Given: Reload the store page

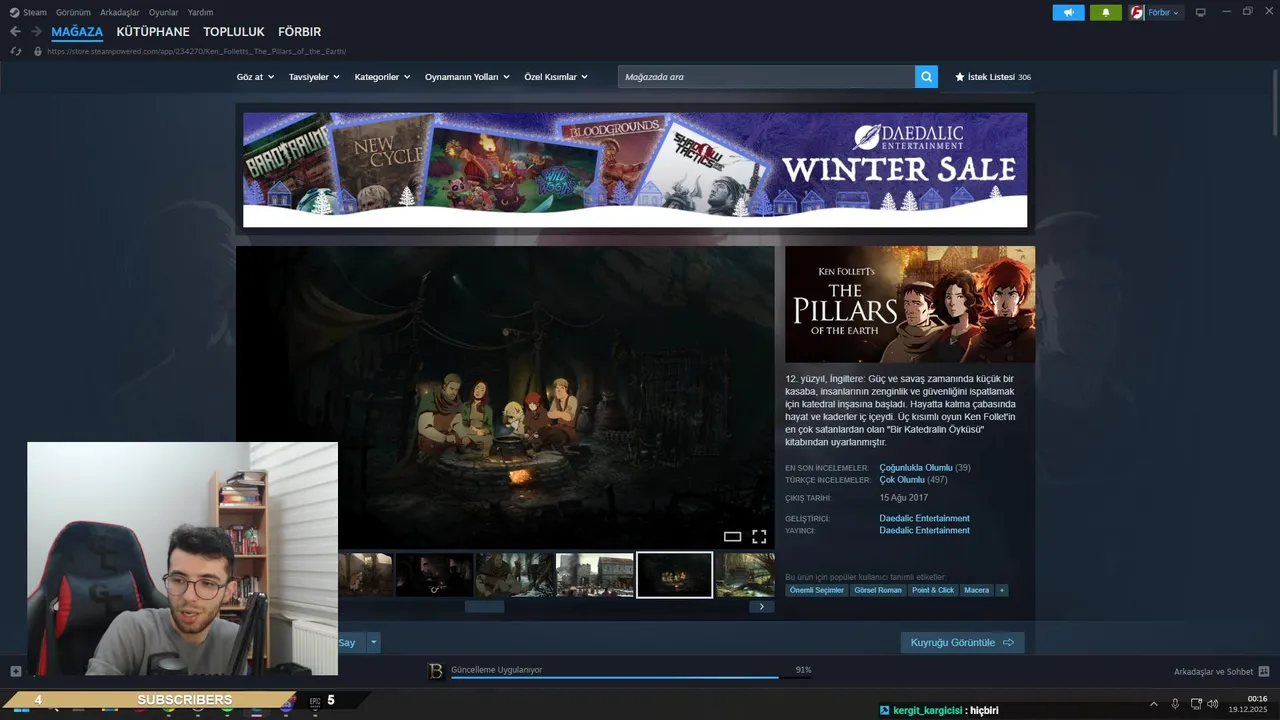Looking at the screenshot, I should tap(15, 51).
